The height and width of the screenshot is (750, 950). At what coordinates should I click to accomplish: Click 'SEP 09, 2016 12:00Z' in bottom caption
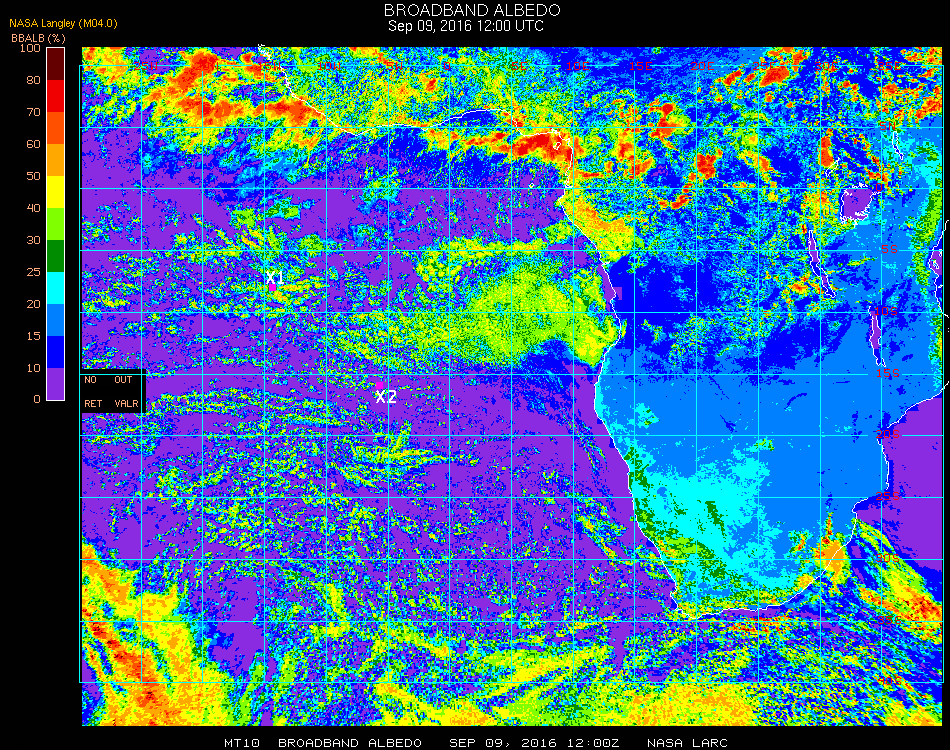coord(534,743)
